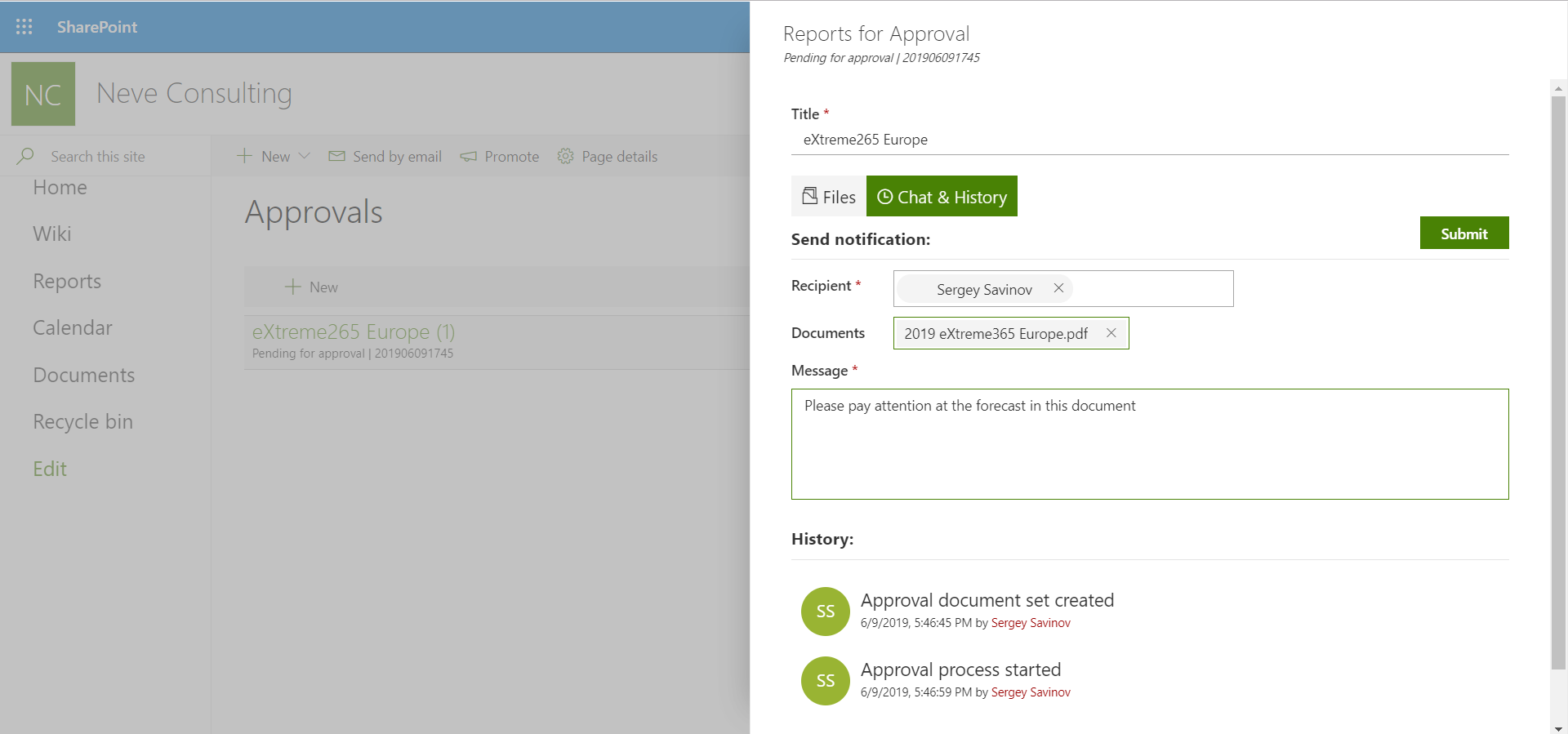Click the Edit navigation link

pyautogui.click(x=50, y=469)
